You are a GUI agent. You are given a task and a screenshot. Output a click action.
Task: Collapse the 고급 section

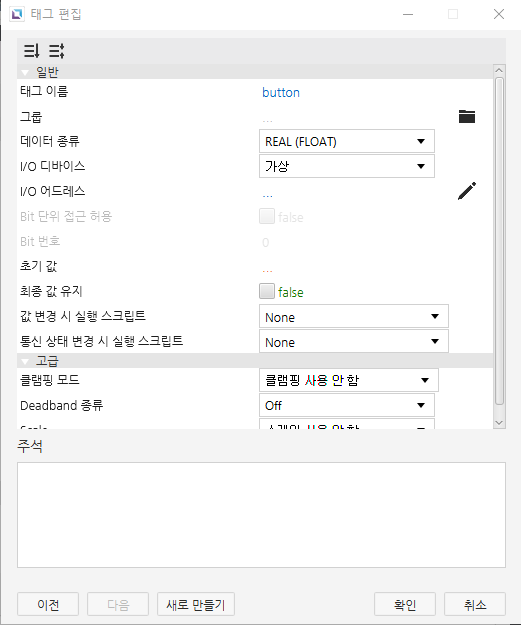(25, 361)
